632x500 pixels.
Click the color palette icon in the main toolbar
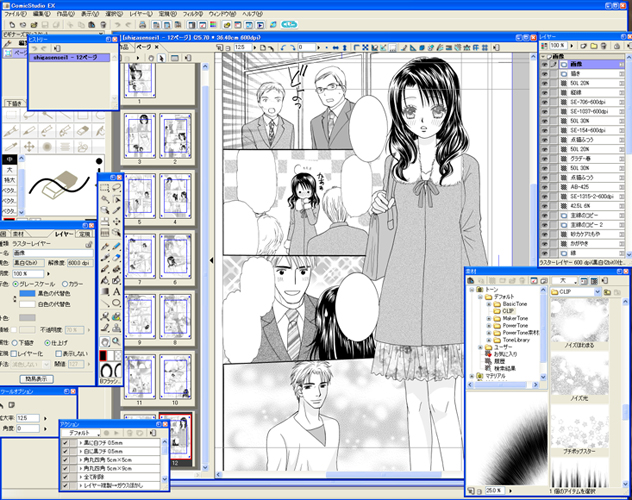214,25
